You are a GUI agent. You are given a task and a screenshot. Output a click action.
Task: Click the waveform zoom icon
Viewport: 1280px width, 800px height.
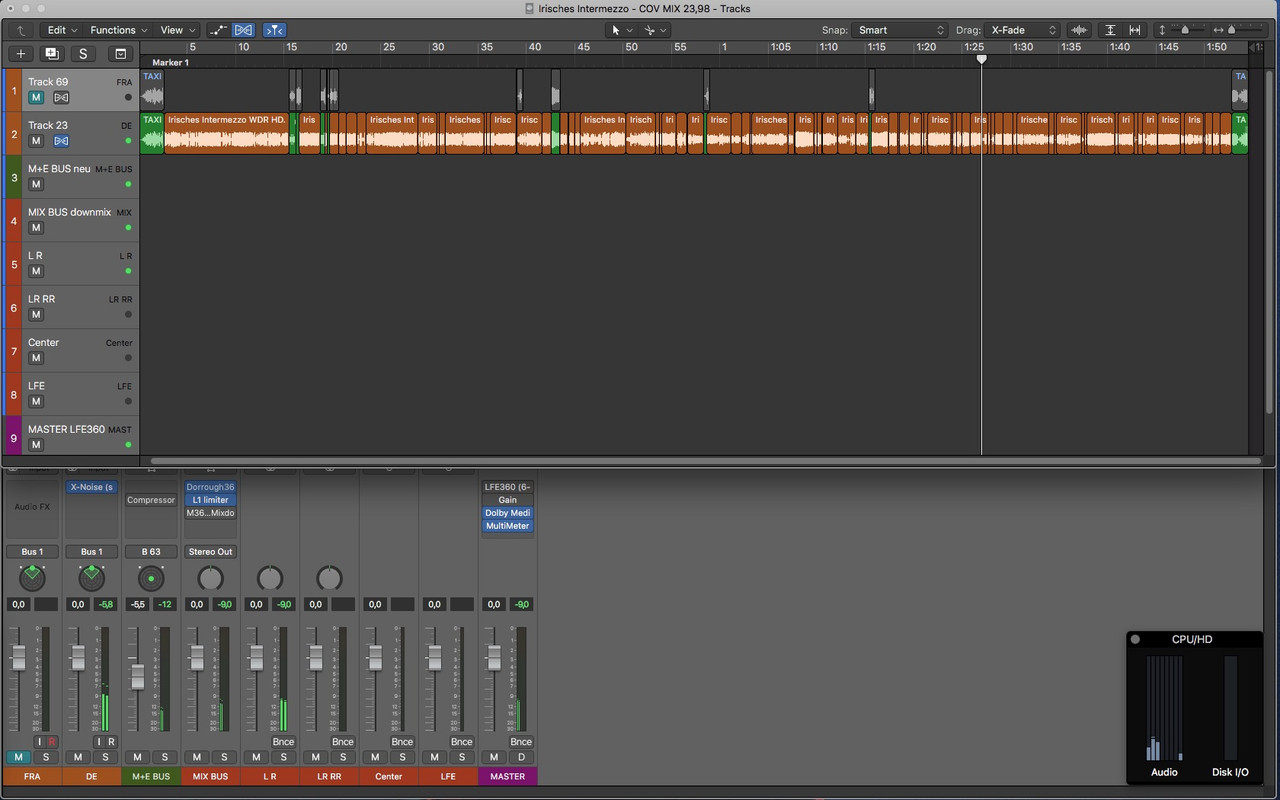coord(1079,30)
